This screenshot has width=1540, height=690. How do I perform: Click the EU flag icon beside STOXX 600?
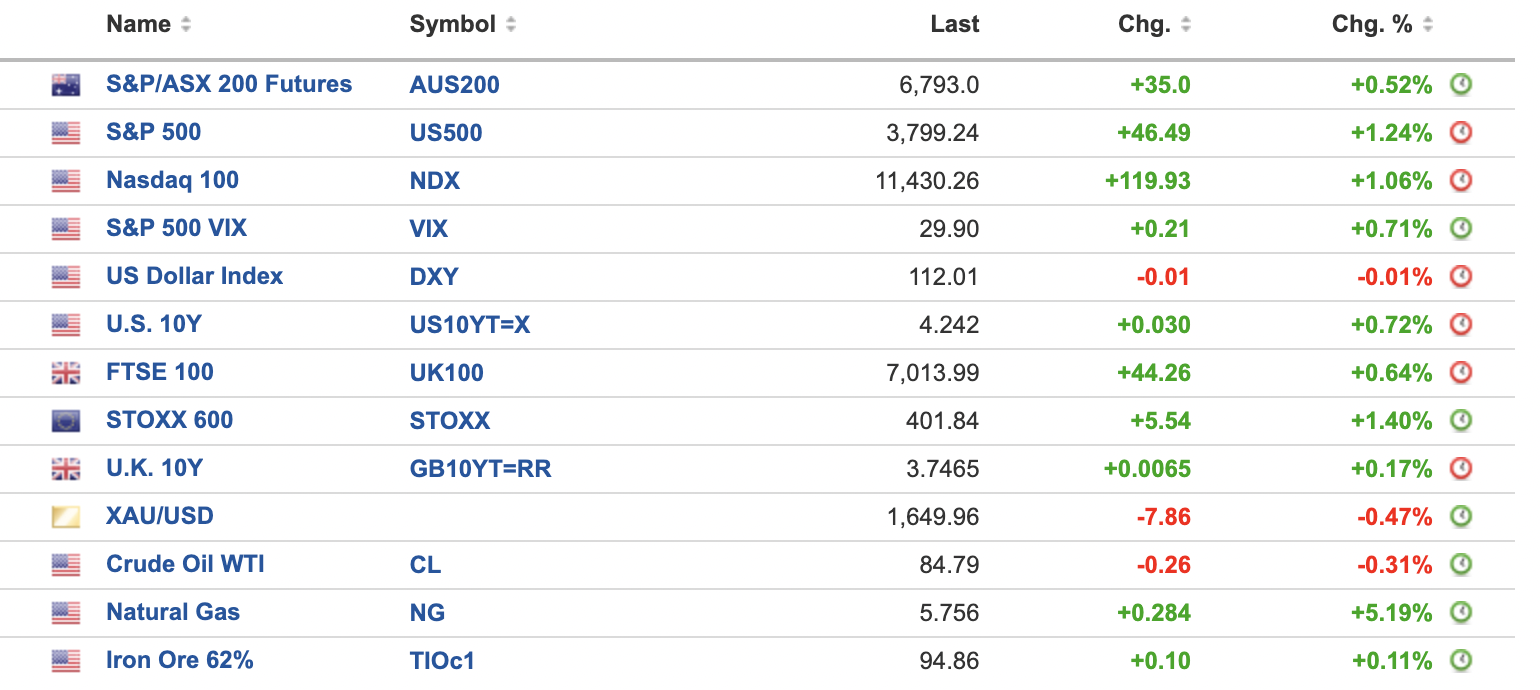click(66, 421)
